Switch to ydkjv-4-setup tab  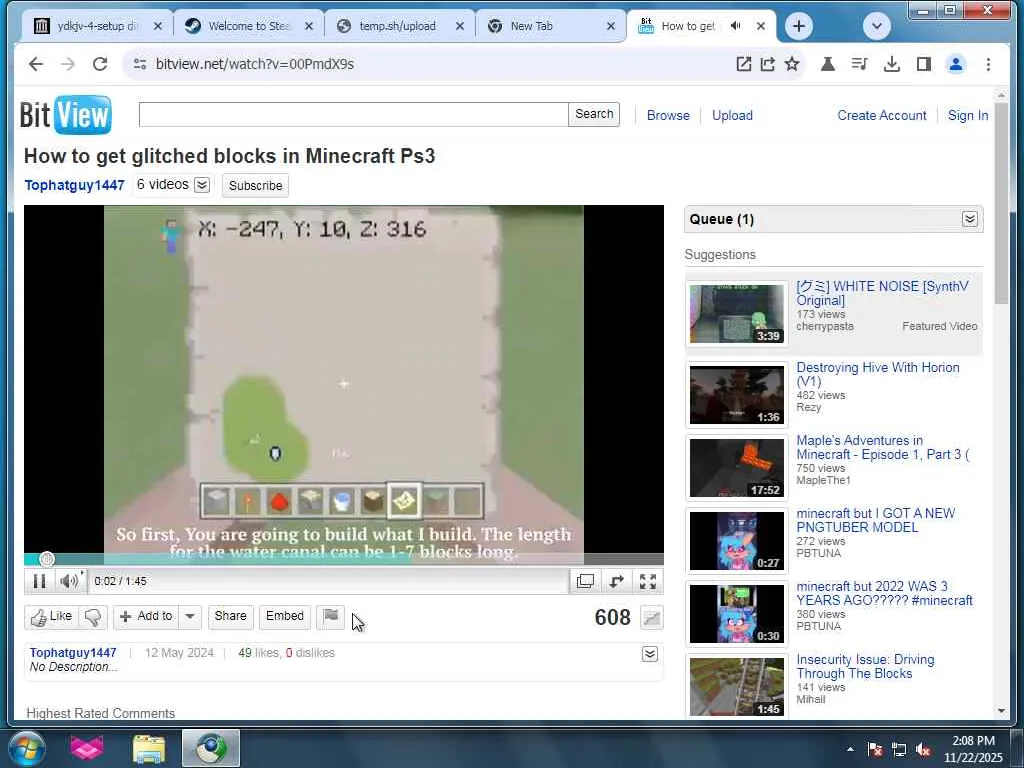coord(96,26)
